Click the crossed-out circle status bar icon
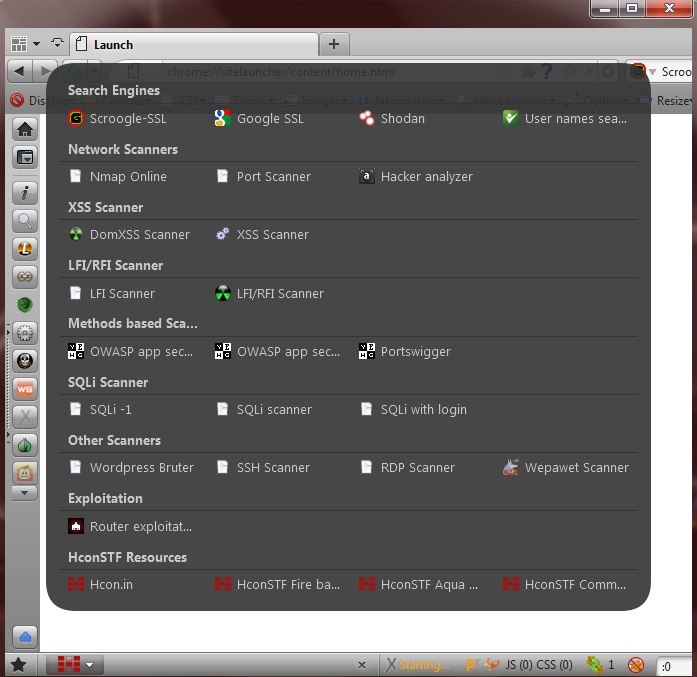 click(636, 665)
